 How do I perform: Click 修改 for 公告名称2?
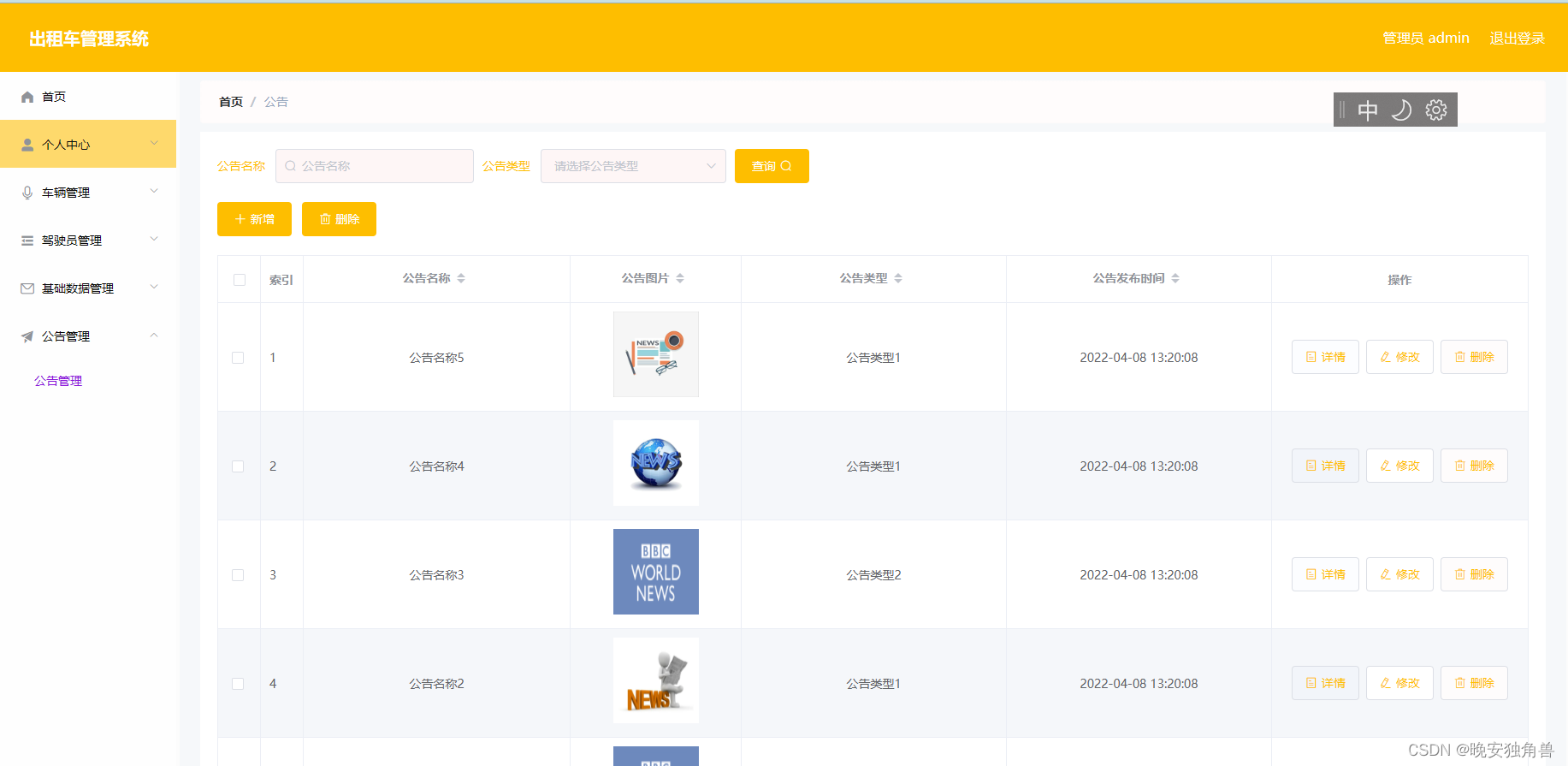pos(1399,683)
